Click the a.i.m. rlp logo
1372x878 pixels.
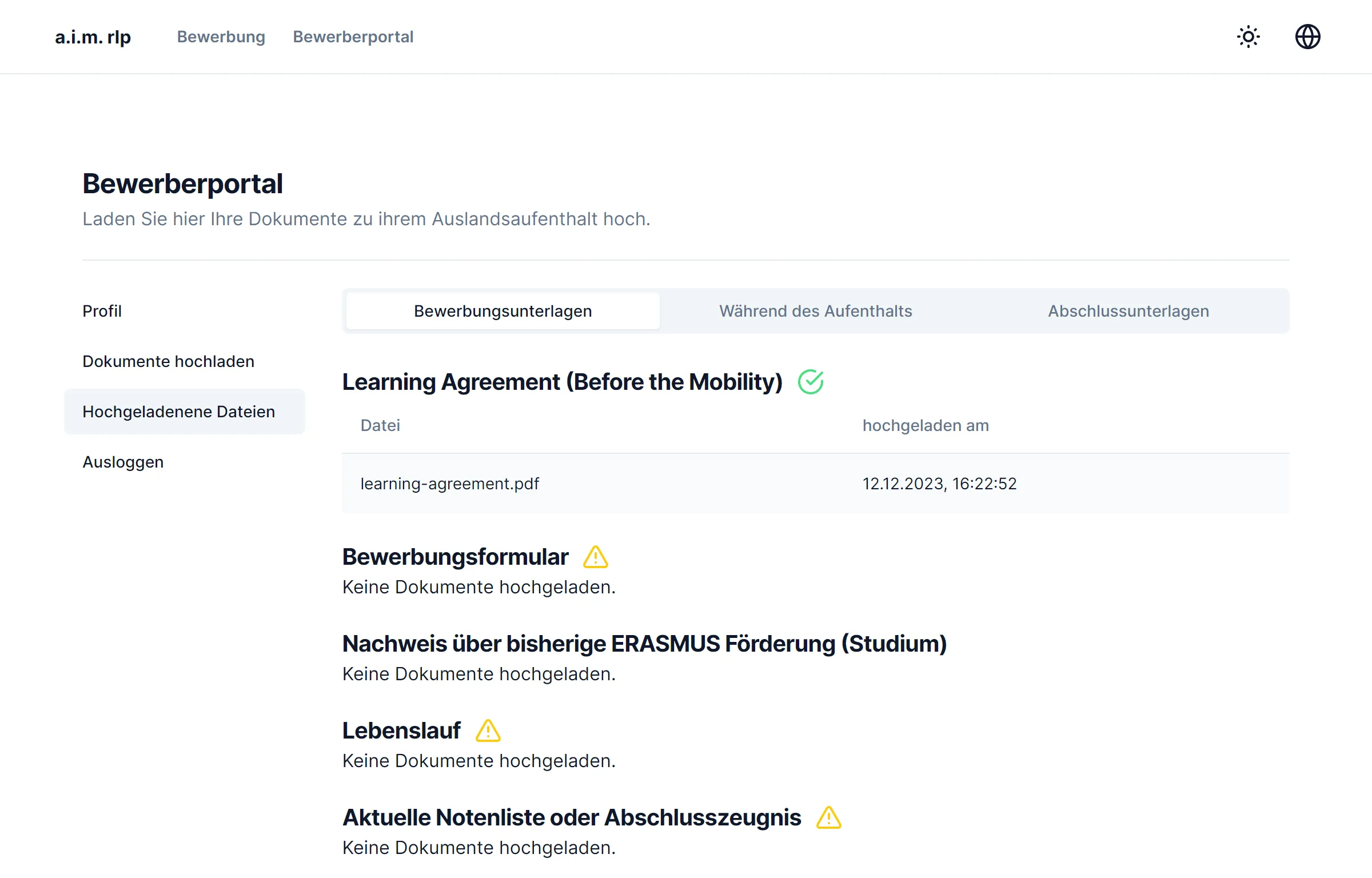coord(93,37)
